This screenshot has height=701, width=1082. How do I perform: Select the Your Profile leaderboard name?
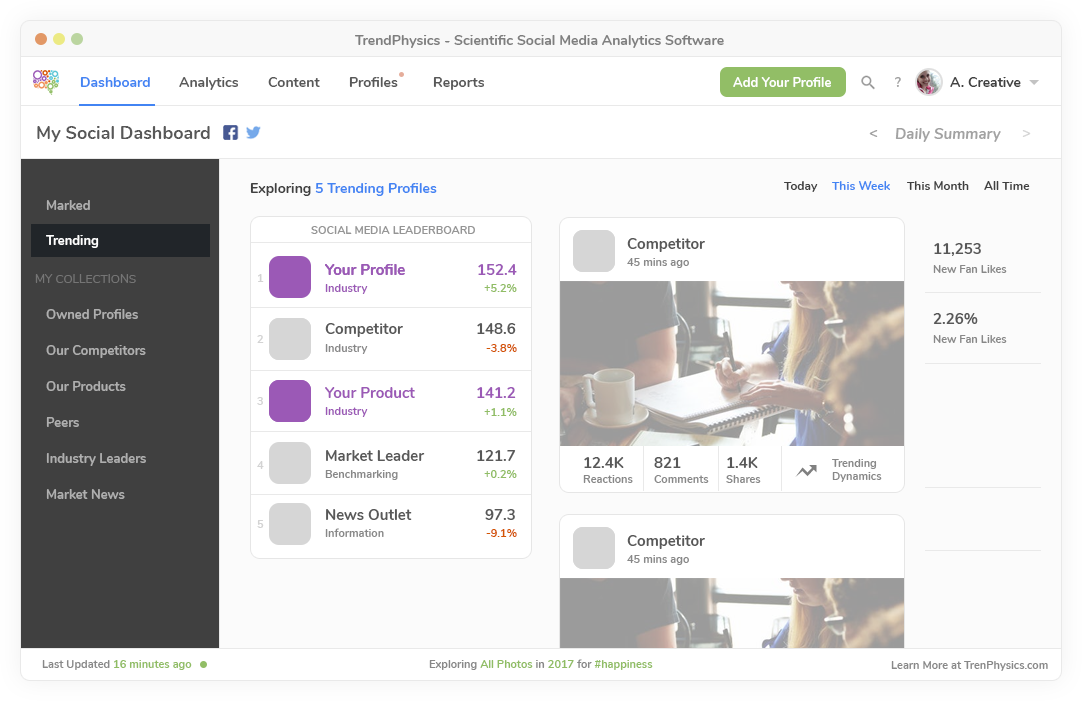click(x=365, y=270)
